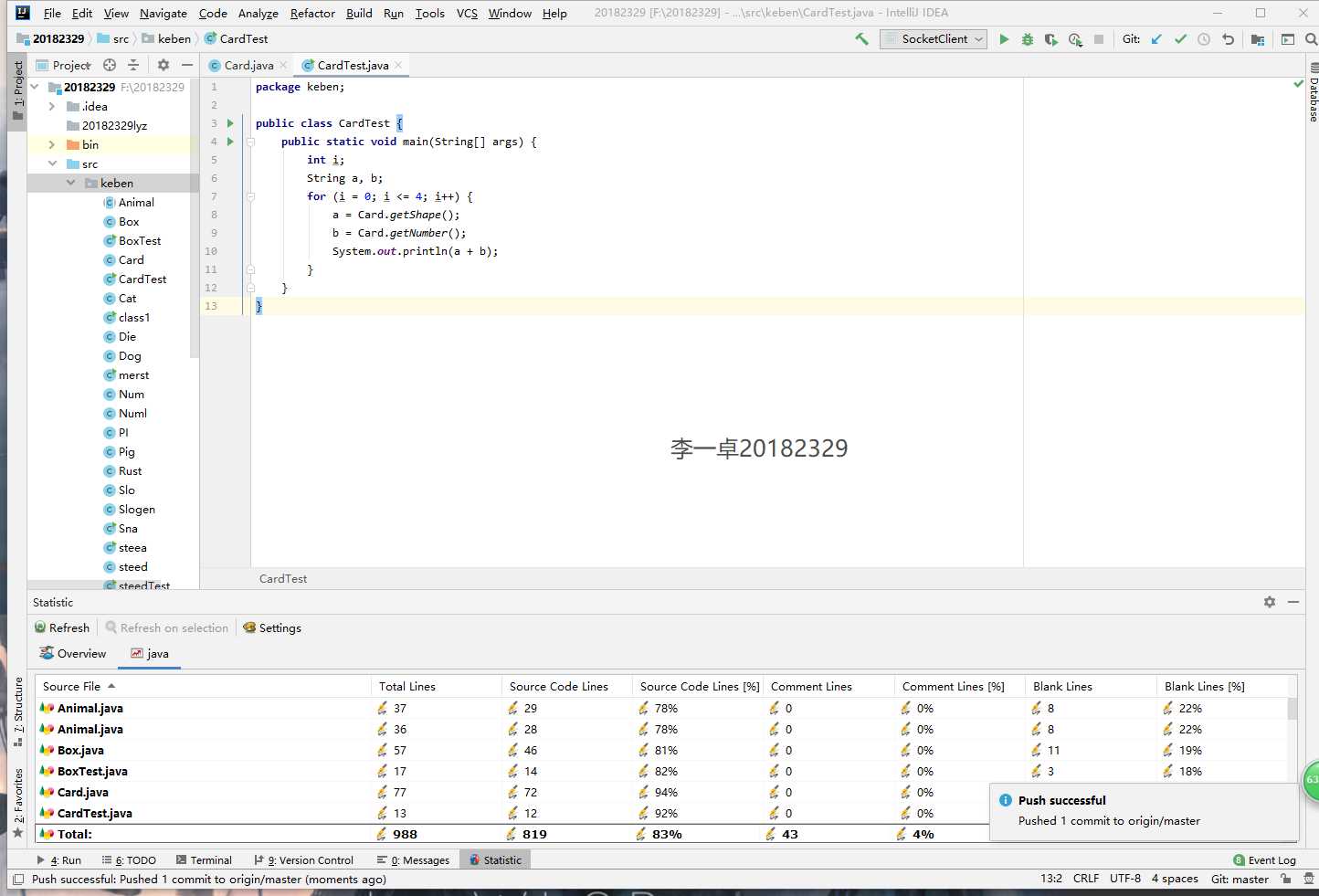
Task: Open the Project view selector dropdown
Action: [63, 65]
